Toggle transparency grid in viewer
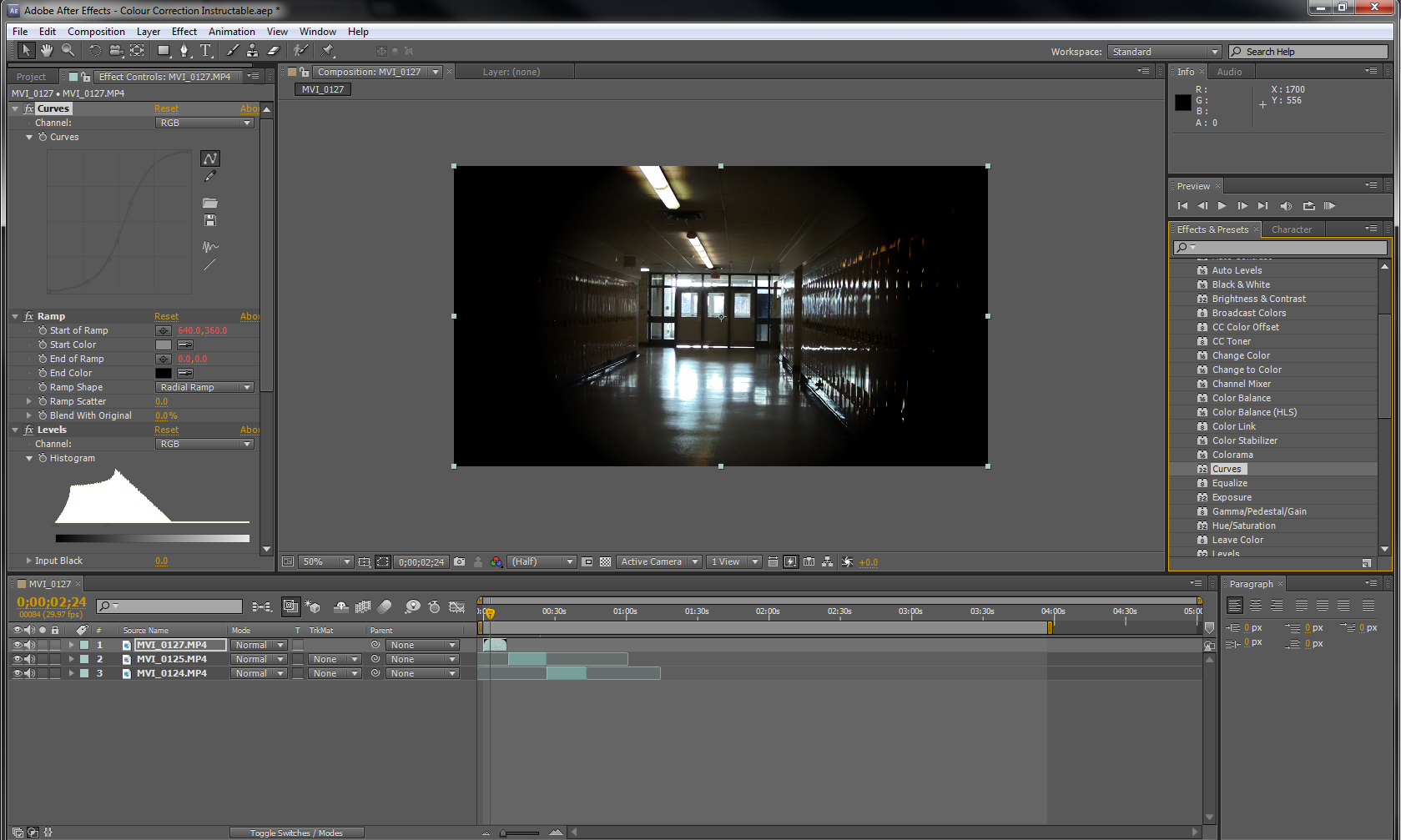Screen dimensions: 1401x840 (606, 562)
